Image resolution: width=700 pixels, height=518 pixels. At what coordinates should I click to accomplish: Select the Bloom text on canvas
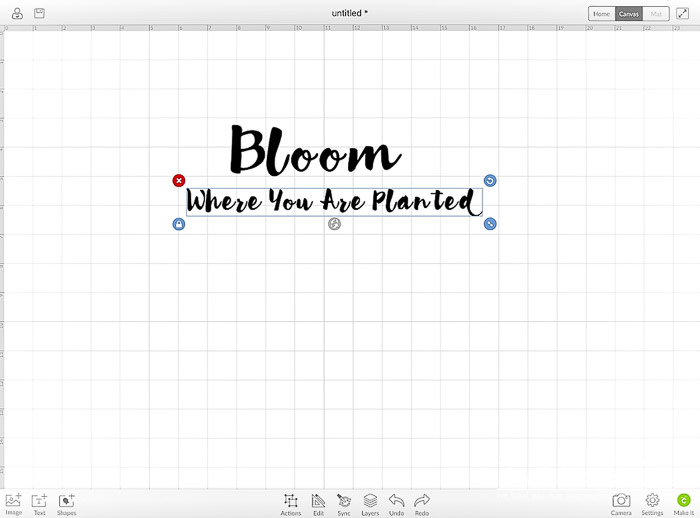[314, 152]
